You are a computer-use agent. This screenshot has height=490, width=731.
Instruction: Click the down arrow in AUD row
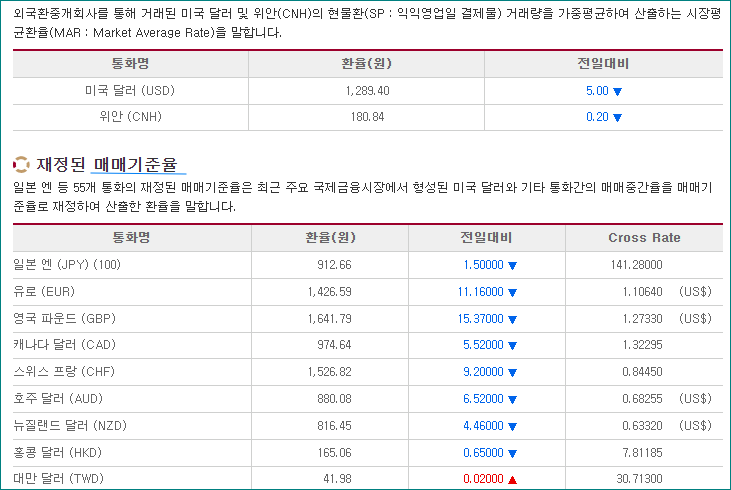512,400
